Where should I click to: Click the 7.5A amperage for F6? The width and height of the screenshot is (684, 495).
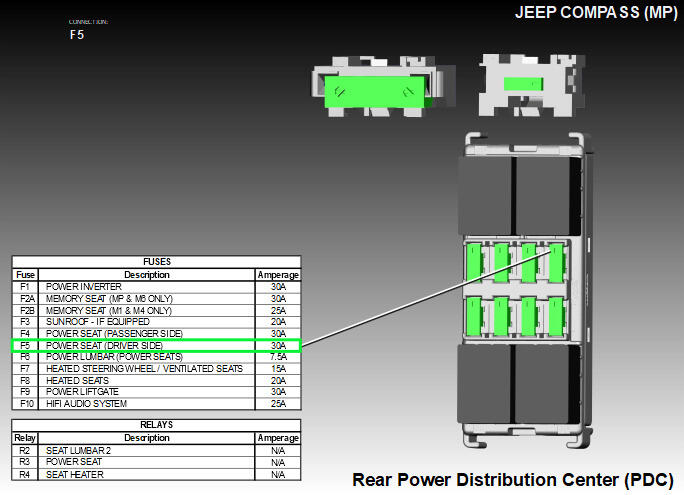click(x=278, y=357)
